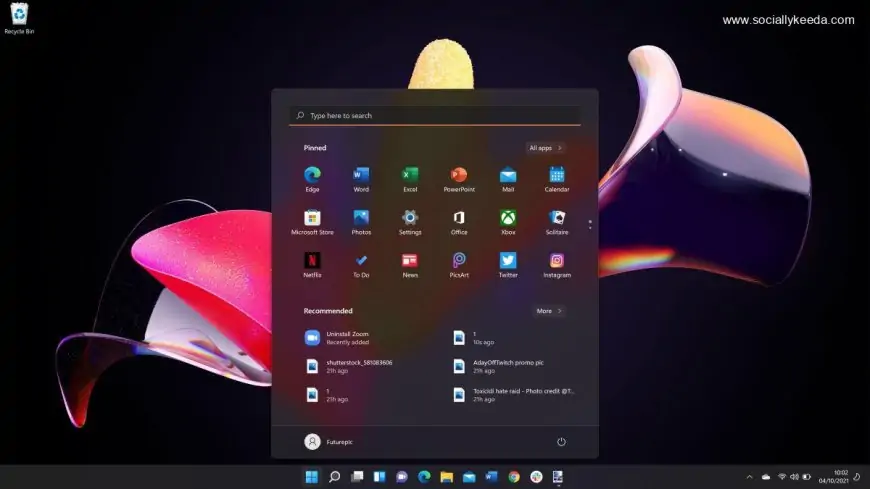Open the Mail icon on the taskbar
This screenshot has height=489, width=870.
[469, 477]
